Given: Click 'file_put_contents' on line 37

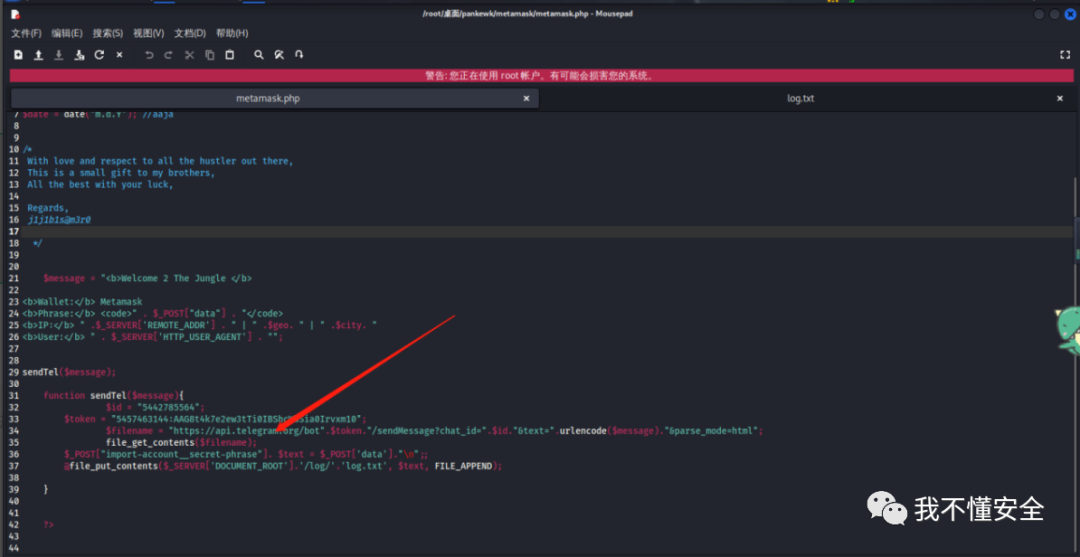Looking at the screenshot, I should coord(113,466).
